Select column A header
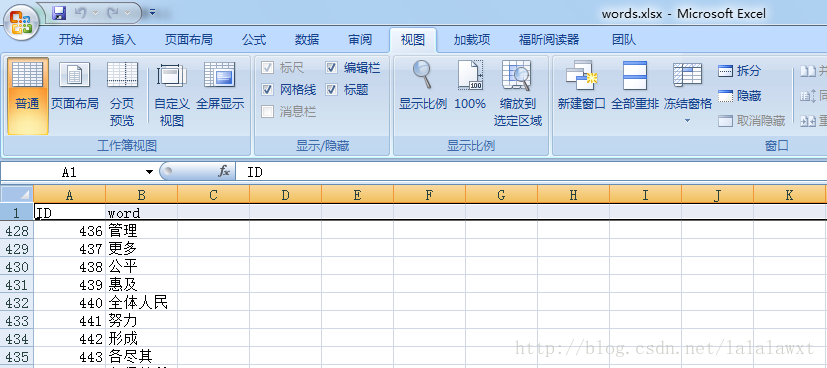Viewport: 827px width, 368px height. coord(70,195)
